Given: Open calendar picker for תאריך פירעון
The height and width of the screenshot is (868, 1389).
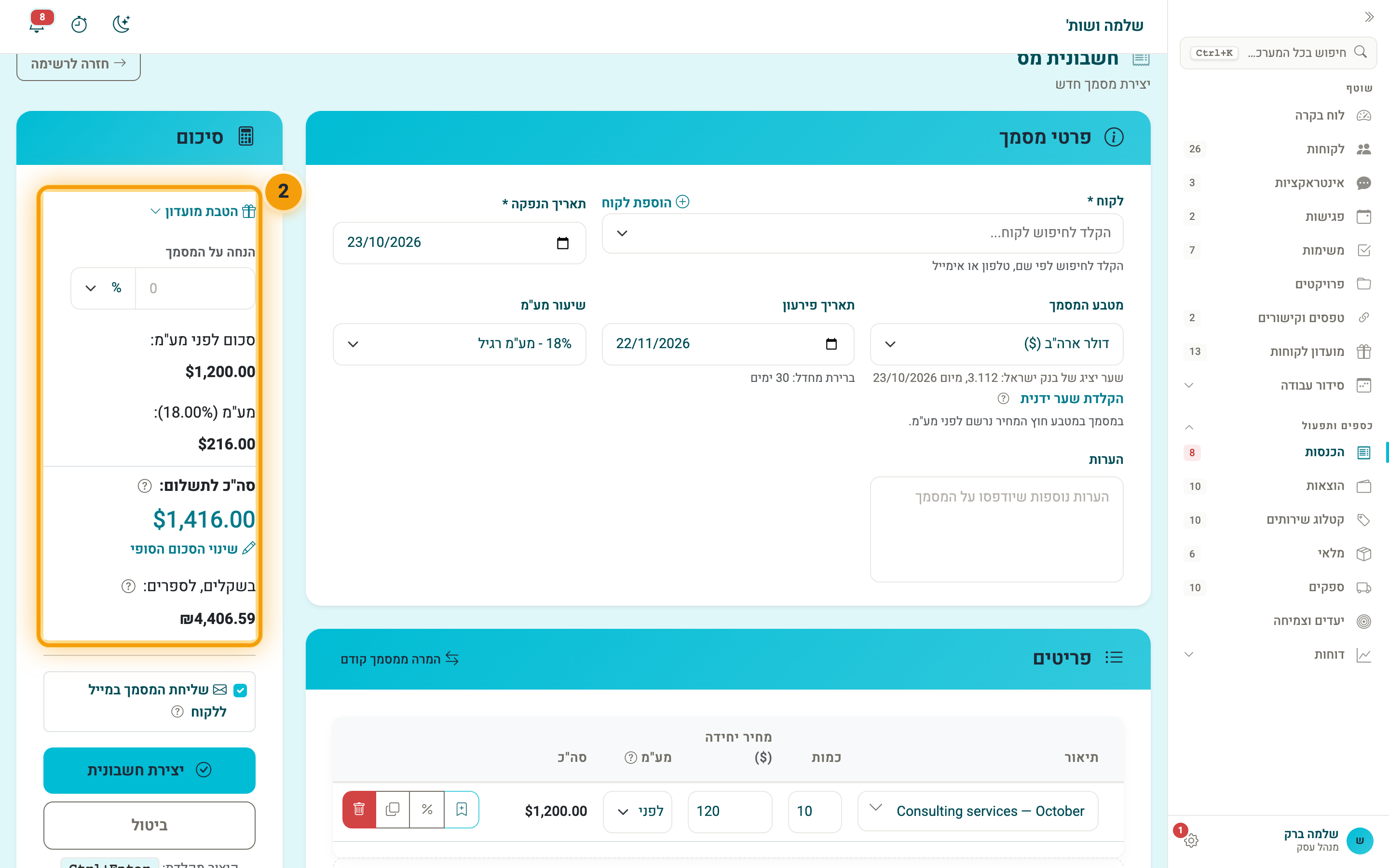Looking at the screenshot, I should [x=831, y=344].
